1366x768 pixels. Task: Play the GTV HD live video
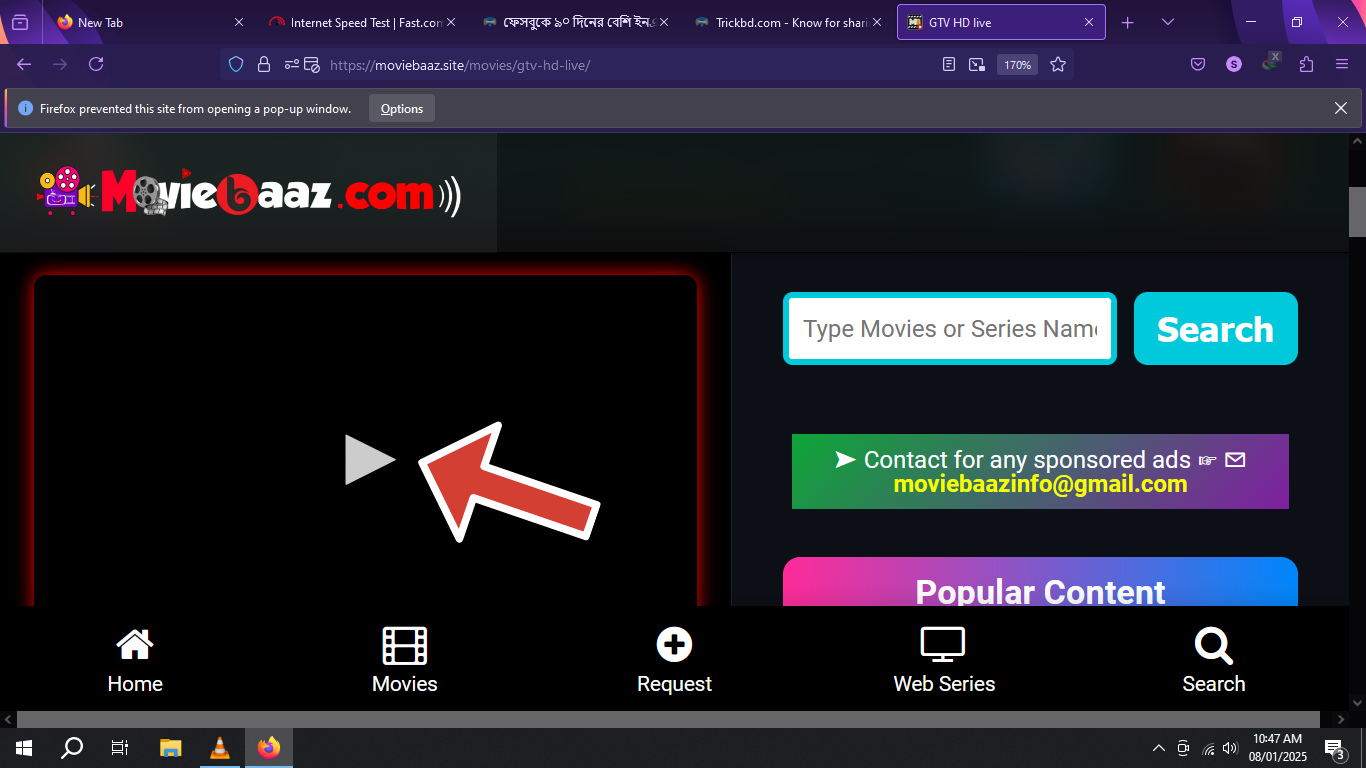click(369, 460)
